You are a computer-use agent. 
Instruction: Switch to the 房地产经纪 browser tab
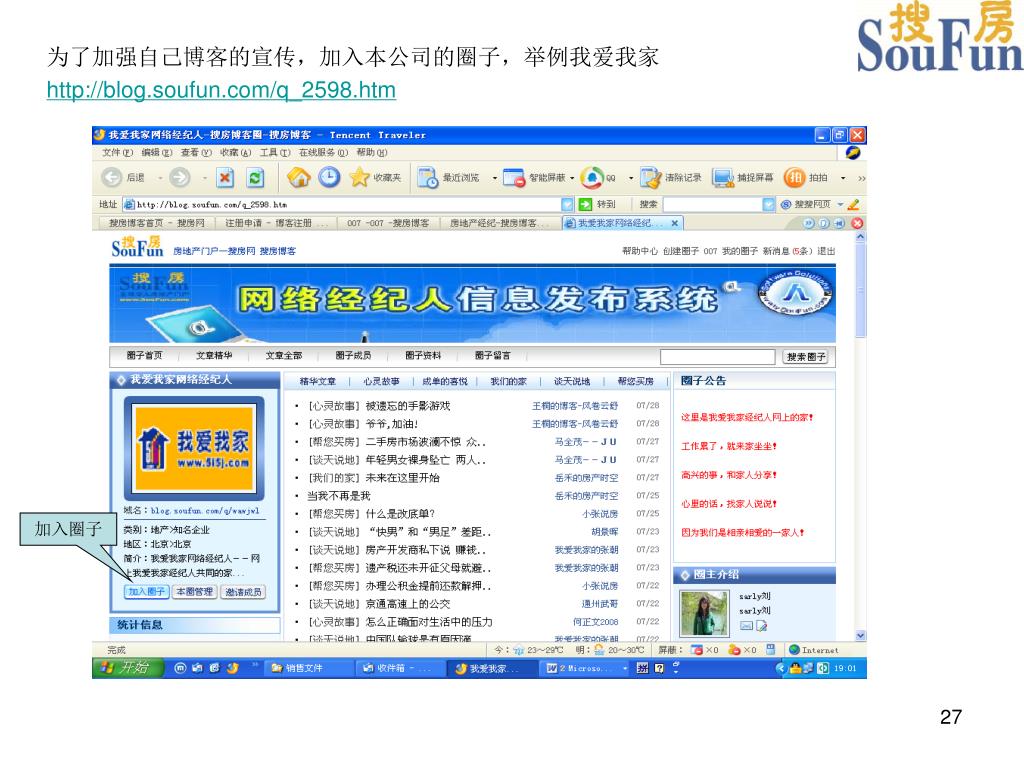click(500, 223)
